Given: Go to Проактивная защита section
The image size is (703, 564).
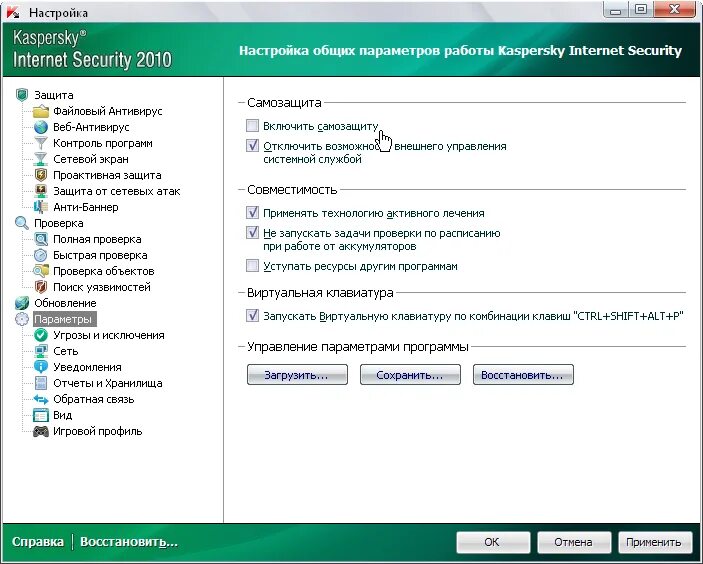Looking at the screenshot, I should point(107,175).
